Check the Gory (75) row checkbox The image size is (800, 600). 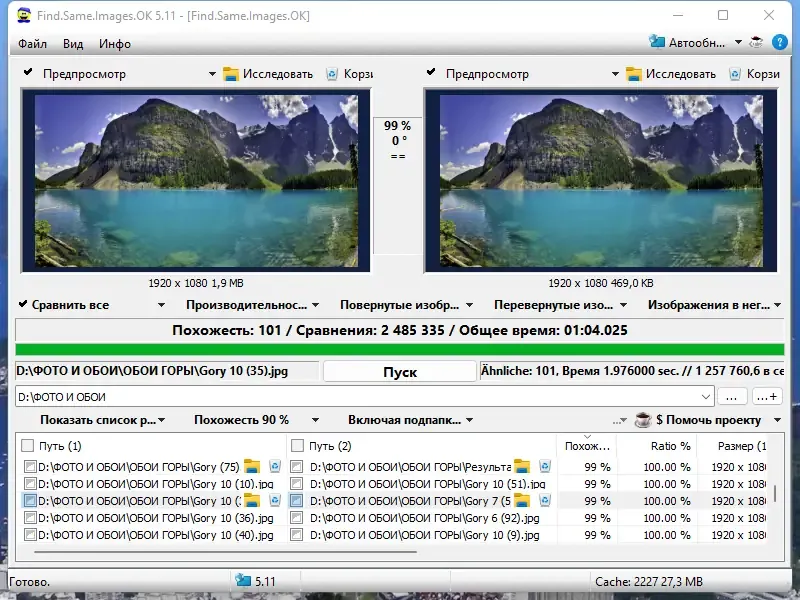coord(30,466)
